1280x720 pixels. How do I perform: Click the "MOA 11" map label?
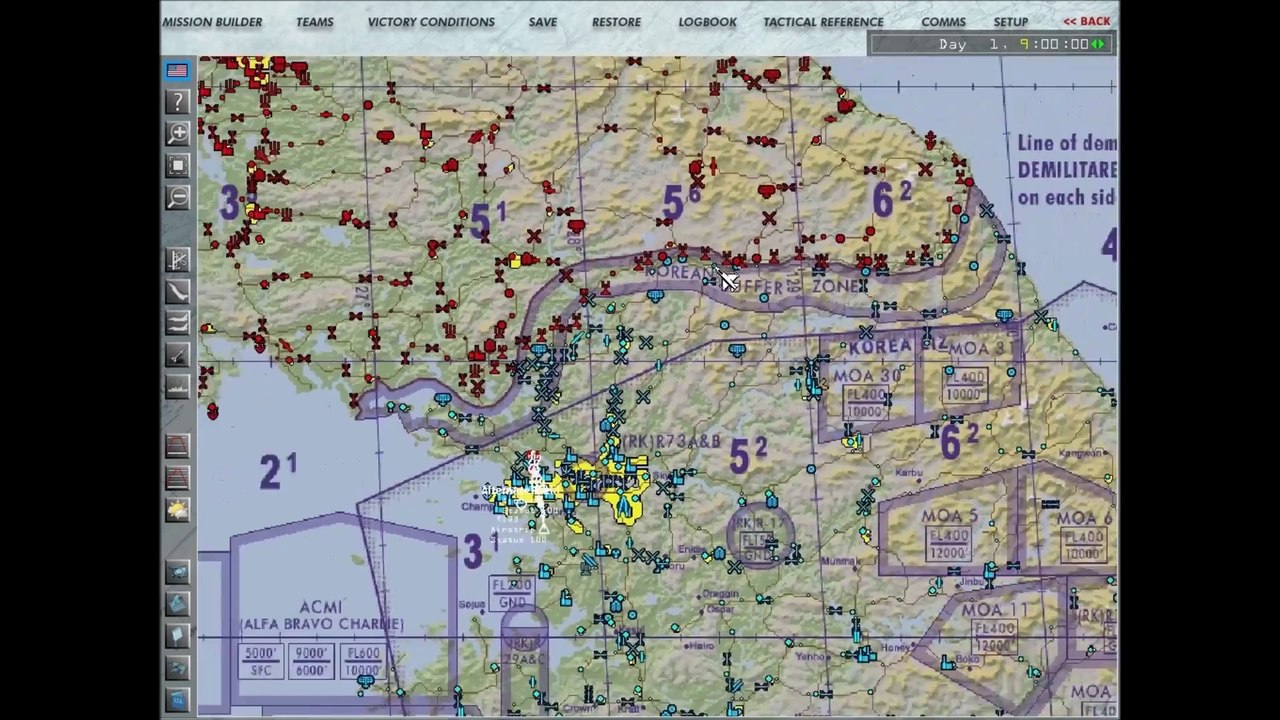tap(995, 610)
